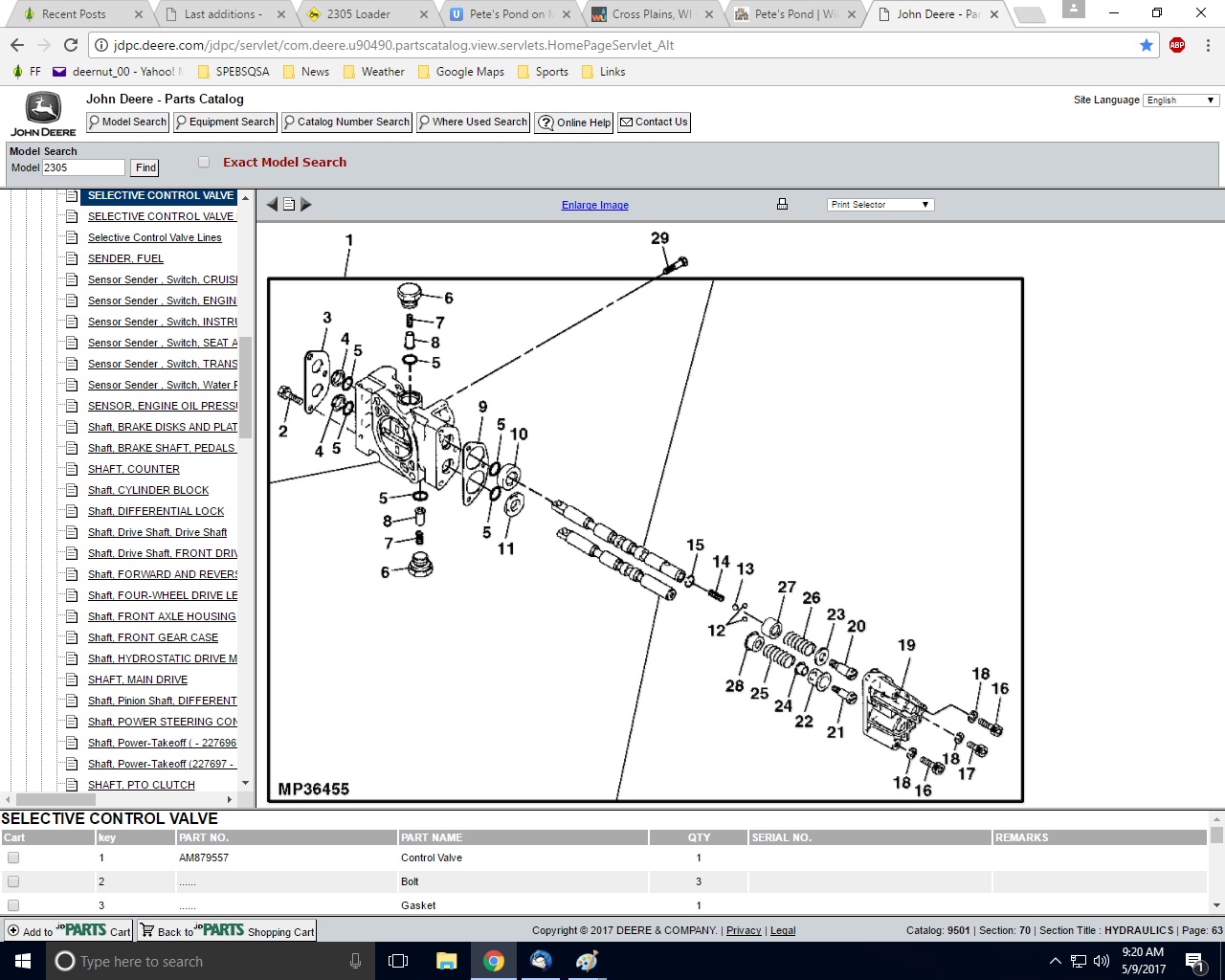1225x980 pixels.
Task: Go back with browser back arrow
Action: [17, 45]
